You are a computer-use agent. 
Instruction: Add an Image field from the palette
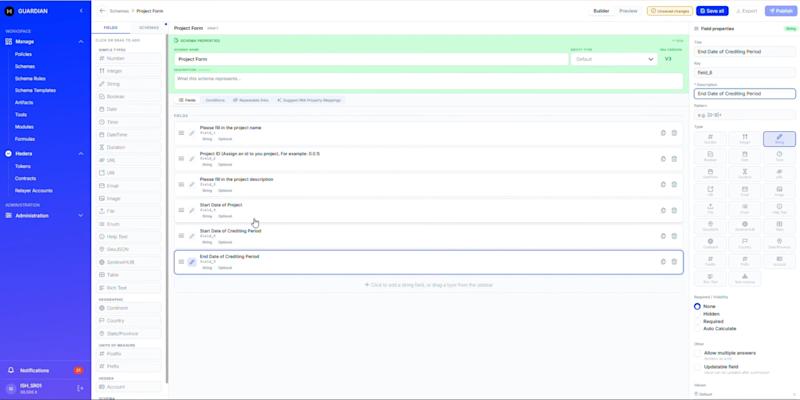[129, 198]
